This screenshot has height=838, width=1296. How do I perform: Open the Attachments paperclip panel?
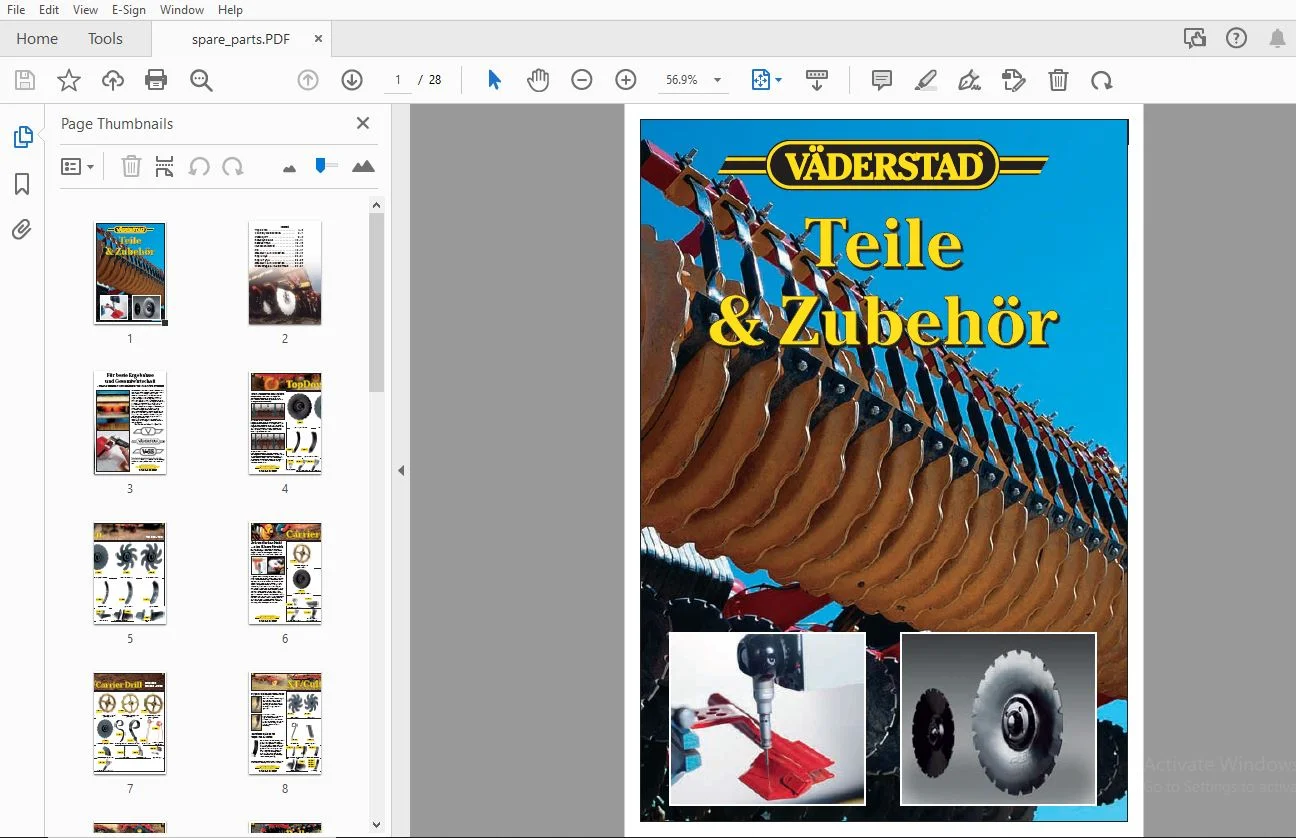point(22,230)
